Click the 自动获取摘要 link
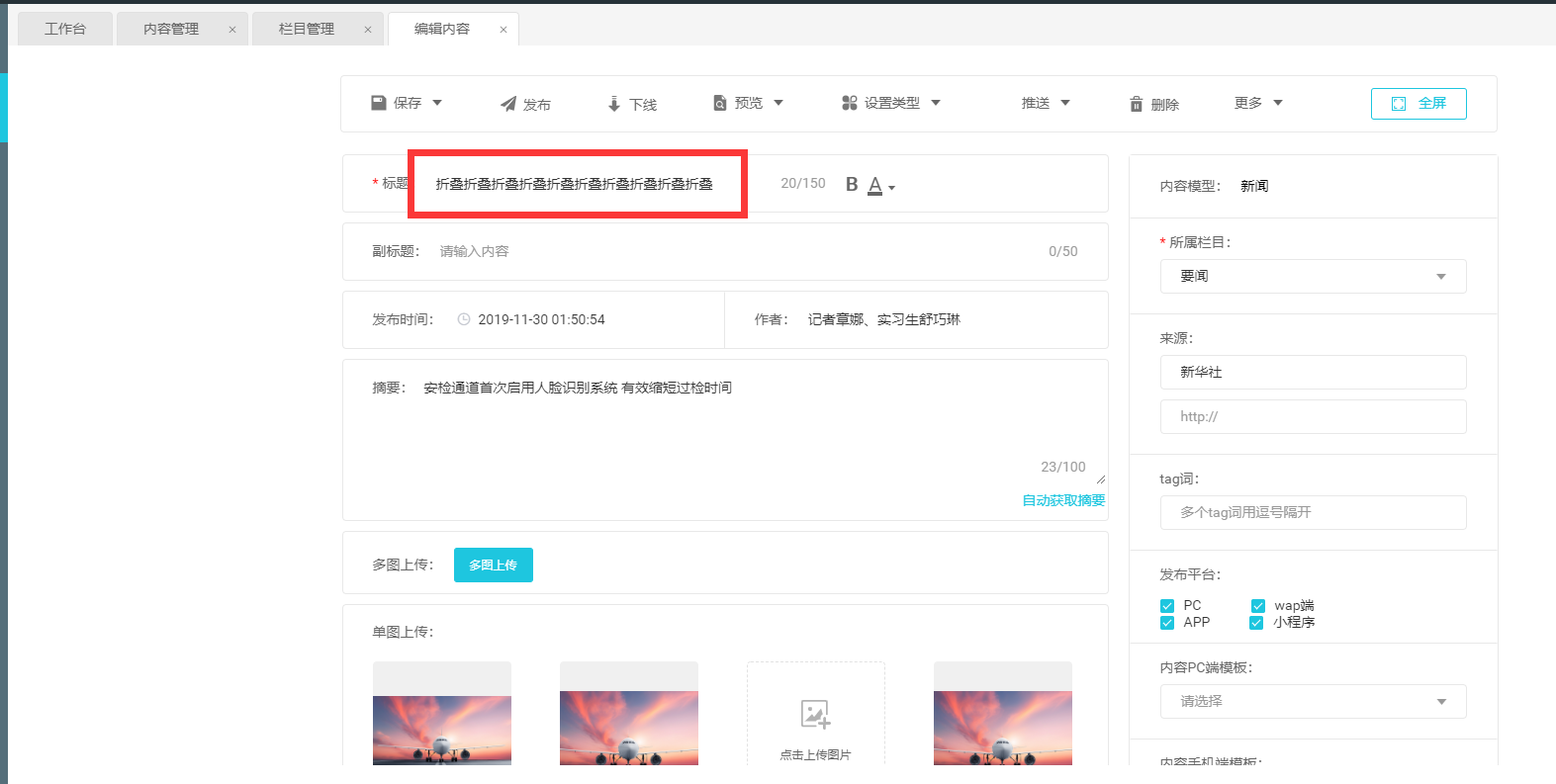This screenshot has width=1556, height=784. [1063, 500]
